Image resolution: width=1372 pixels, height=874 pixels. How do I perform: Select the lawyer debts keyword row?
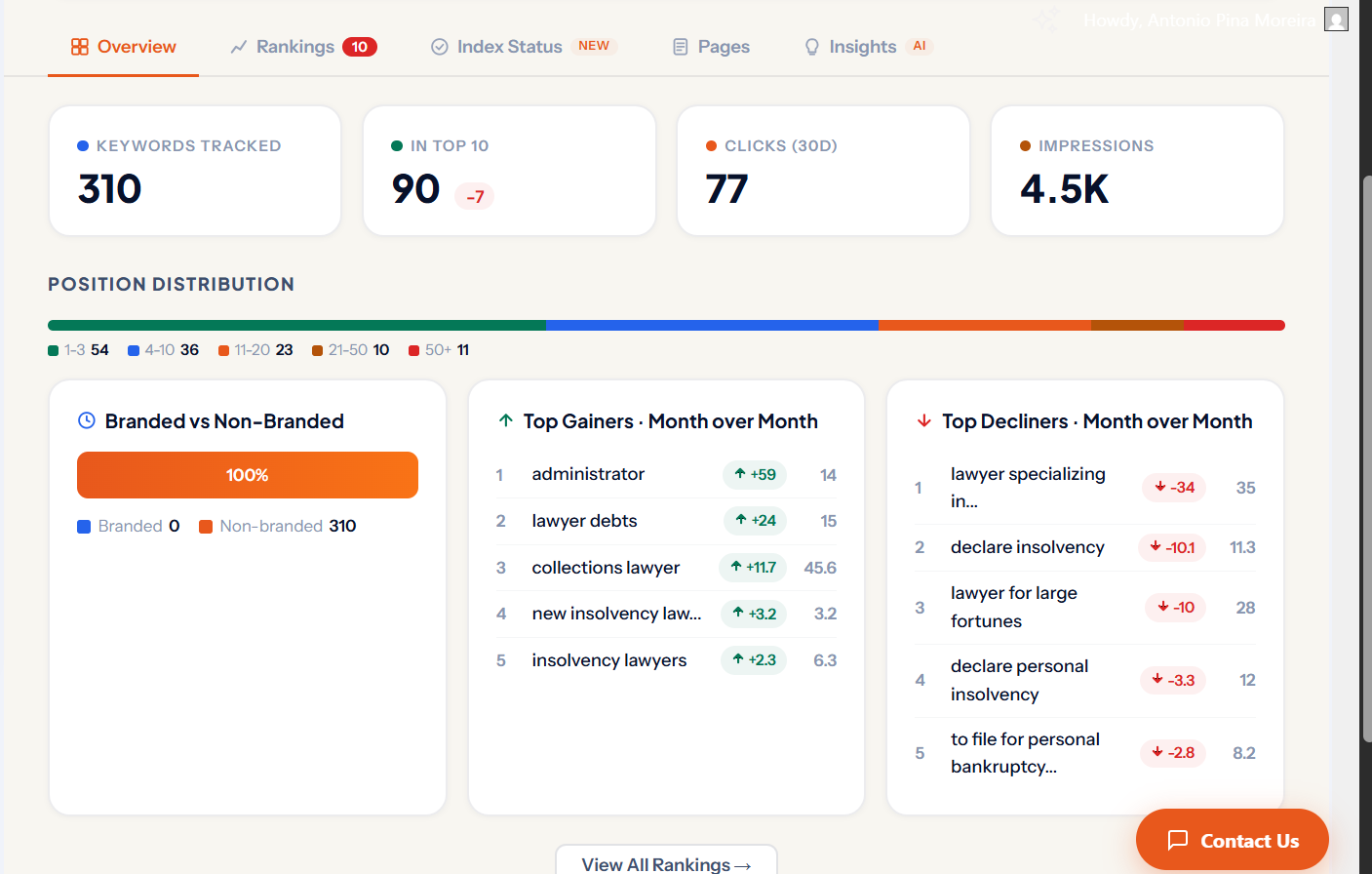666,521
